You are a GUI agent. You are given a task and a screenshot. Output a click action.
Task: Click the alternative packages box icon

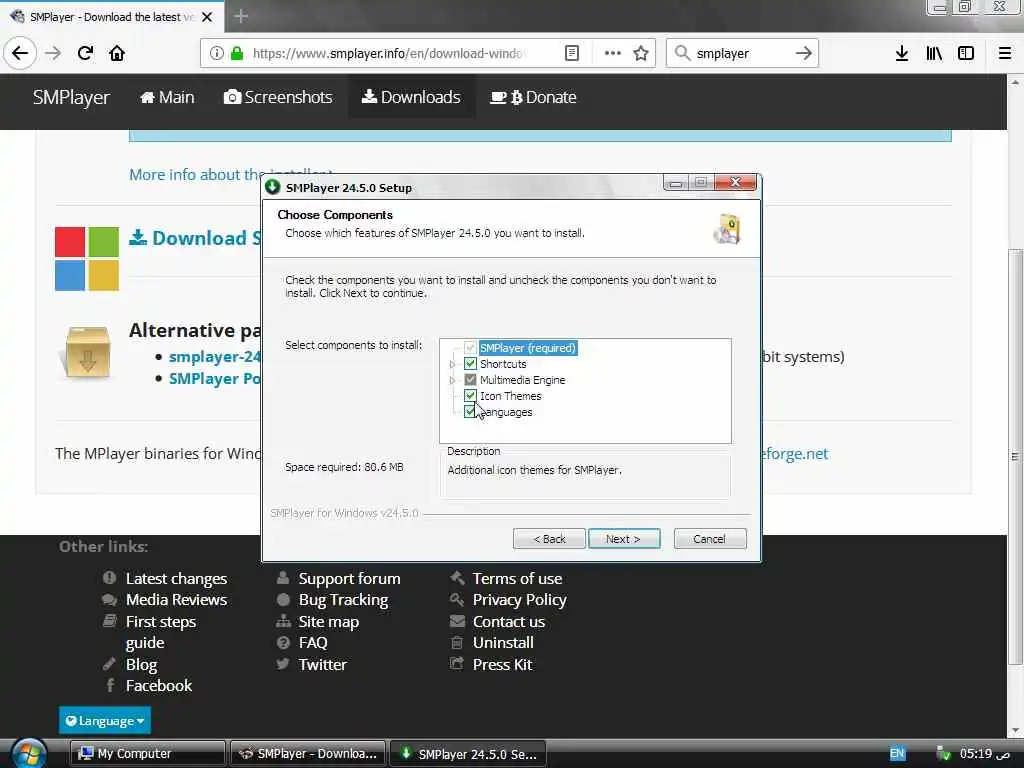point(87,353)
